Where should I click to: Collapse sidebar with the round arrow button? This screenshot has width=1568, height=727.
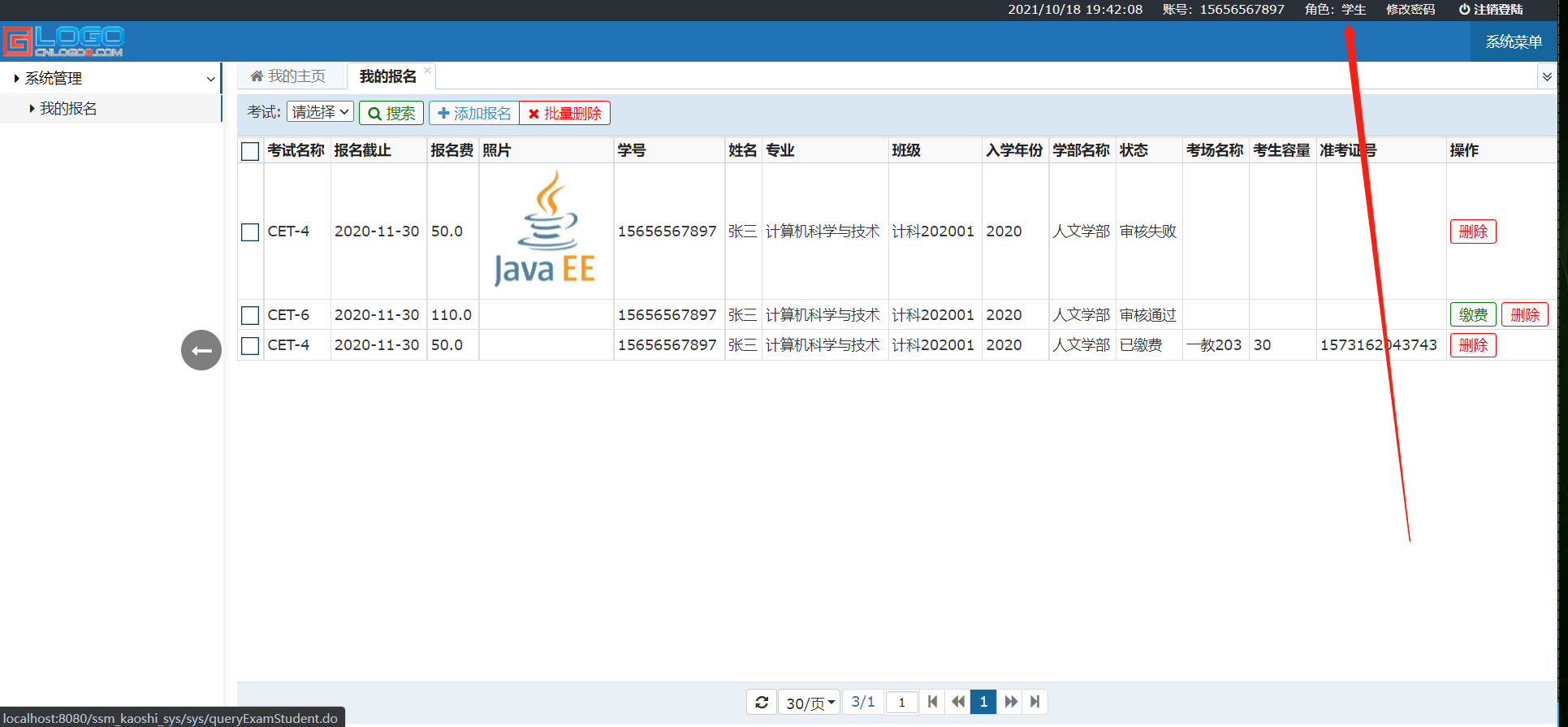(201, 350)
